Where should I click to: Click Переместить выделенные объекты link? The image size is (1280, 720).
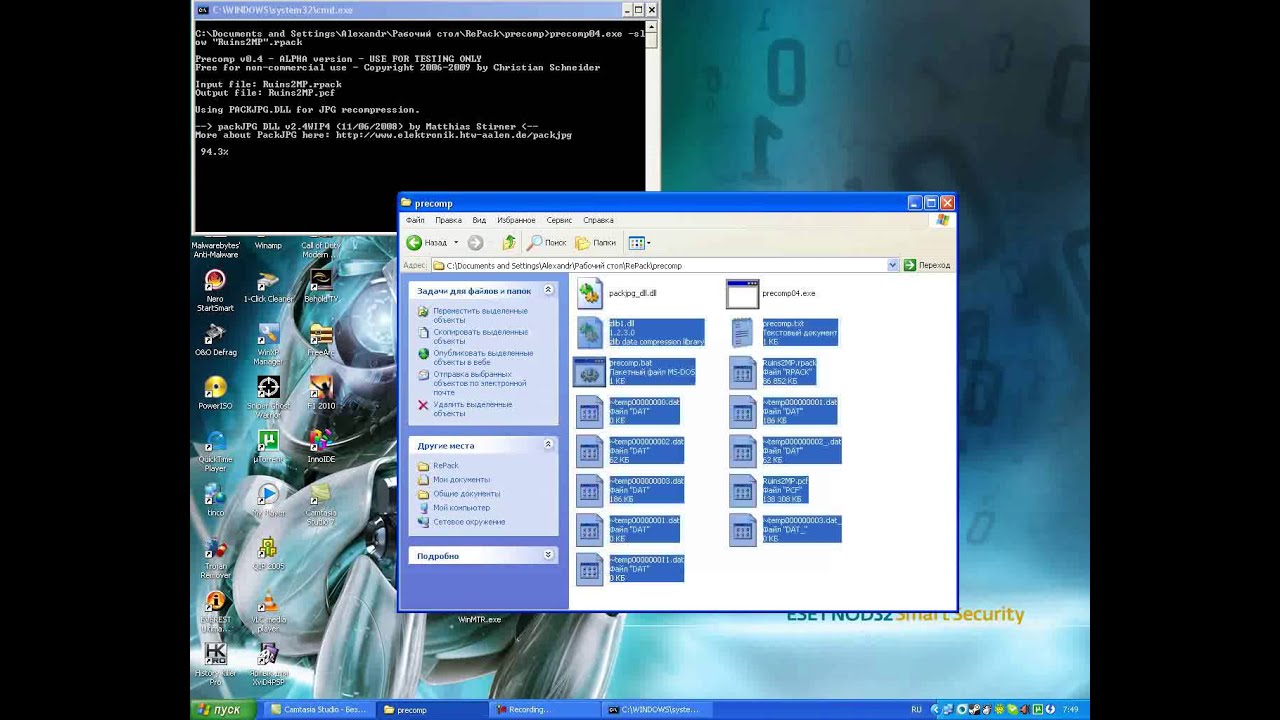point(480,315)
